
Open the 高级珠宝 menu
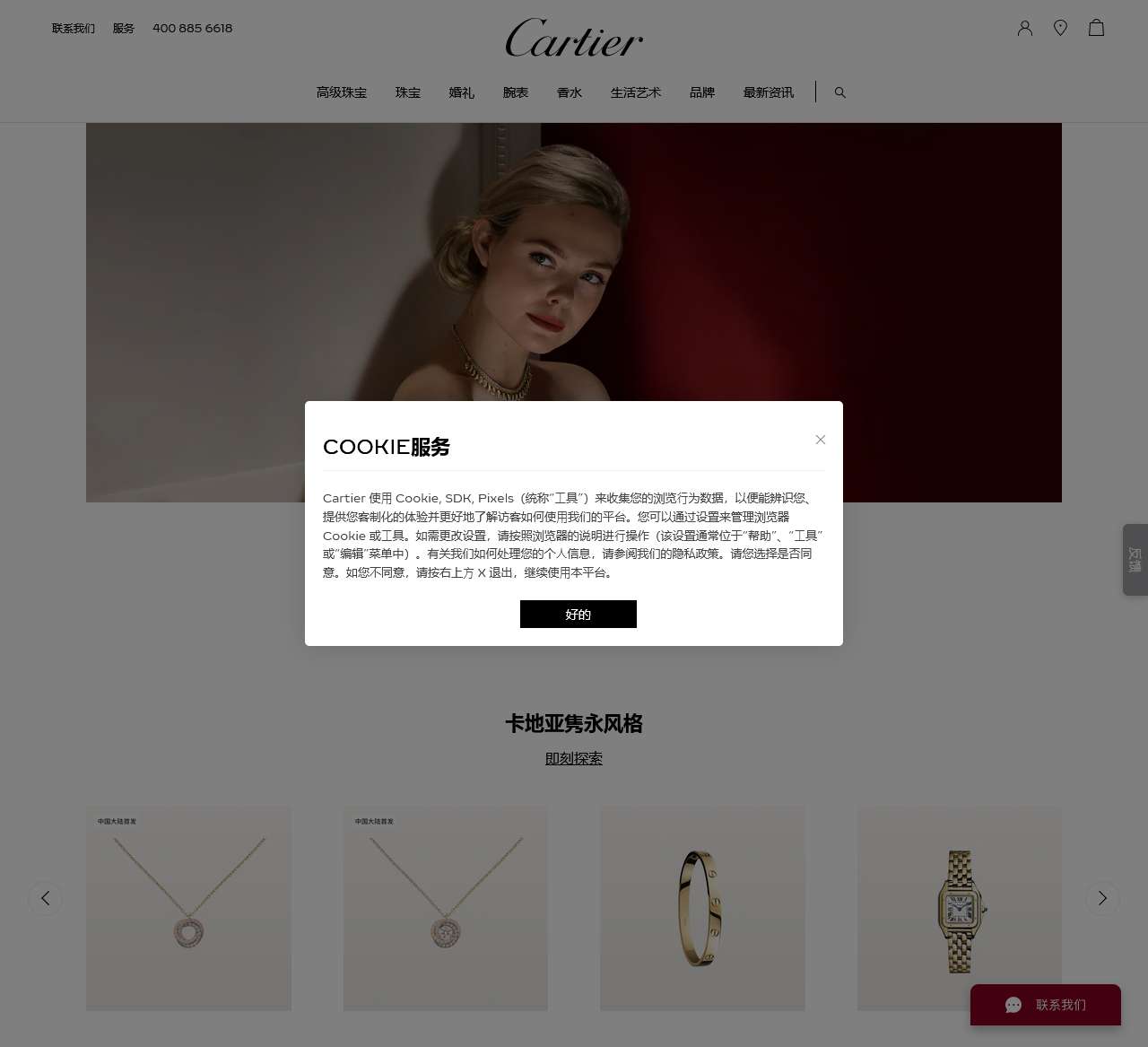[342, 92]
